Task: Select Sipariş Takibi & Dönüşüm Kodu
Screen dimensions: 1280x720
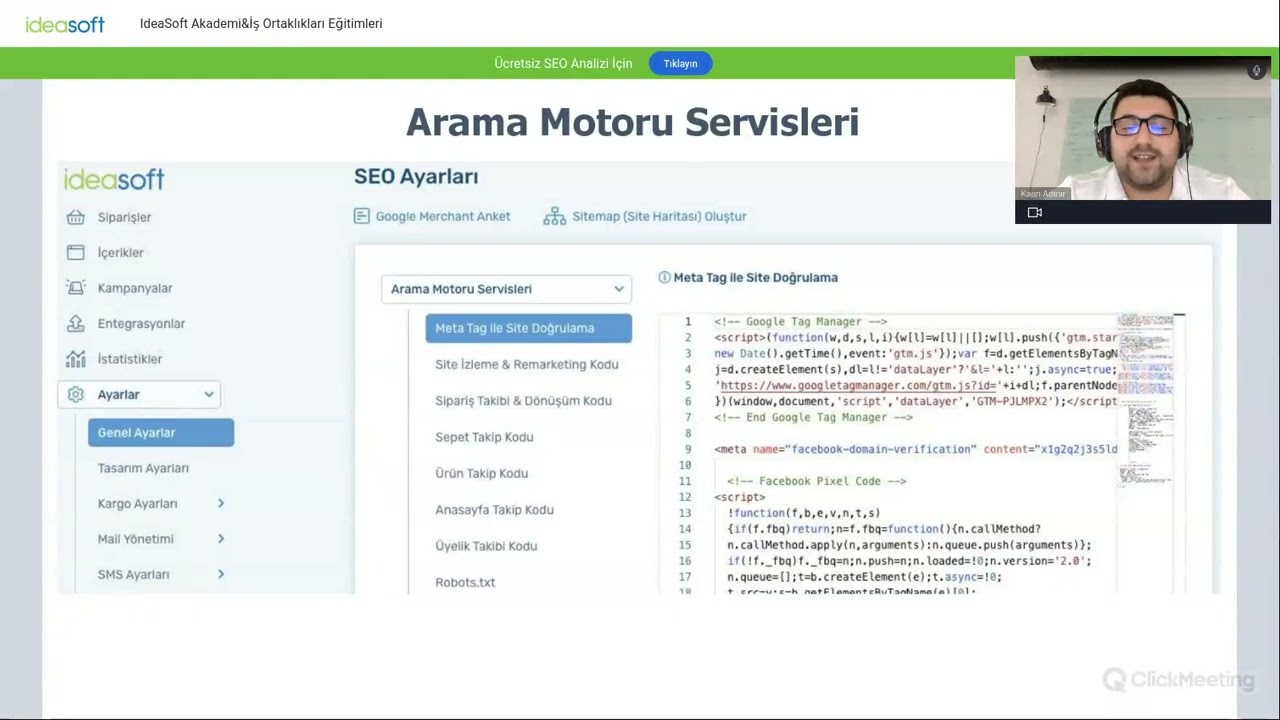Action: point(523,401)
